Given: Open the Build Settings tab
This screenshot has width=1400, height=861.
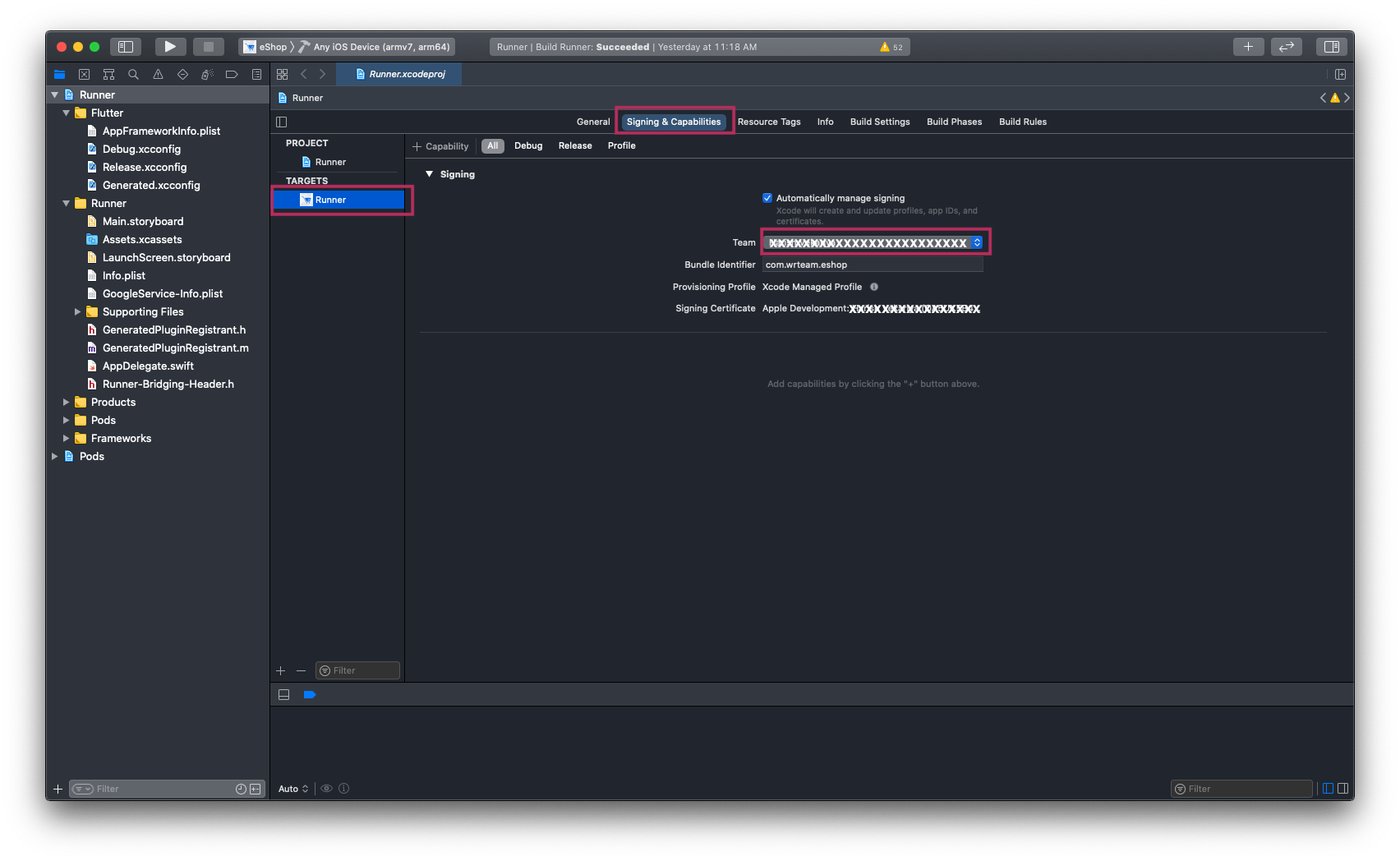Looking at the screenshot, I should point(880,122).
